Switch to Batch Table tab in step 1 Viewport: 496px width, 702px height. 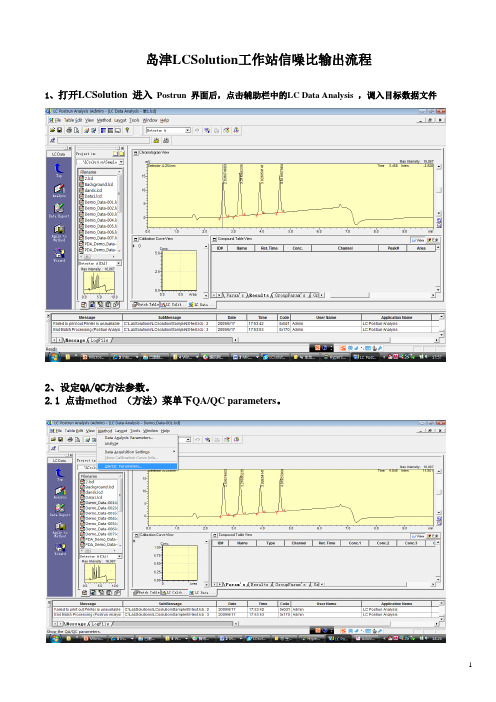coord(145,304)
